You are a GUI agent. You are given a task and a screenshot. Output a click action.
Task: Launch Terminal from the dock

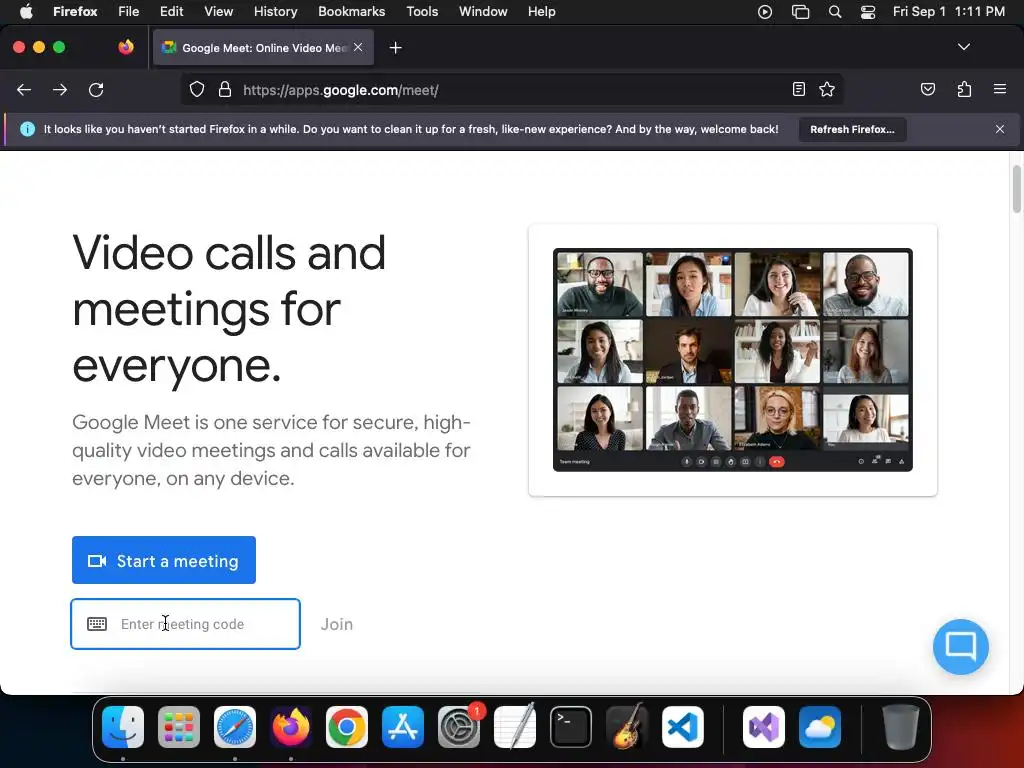pyautogui.click(x=571, y=727)
